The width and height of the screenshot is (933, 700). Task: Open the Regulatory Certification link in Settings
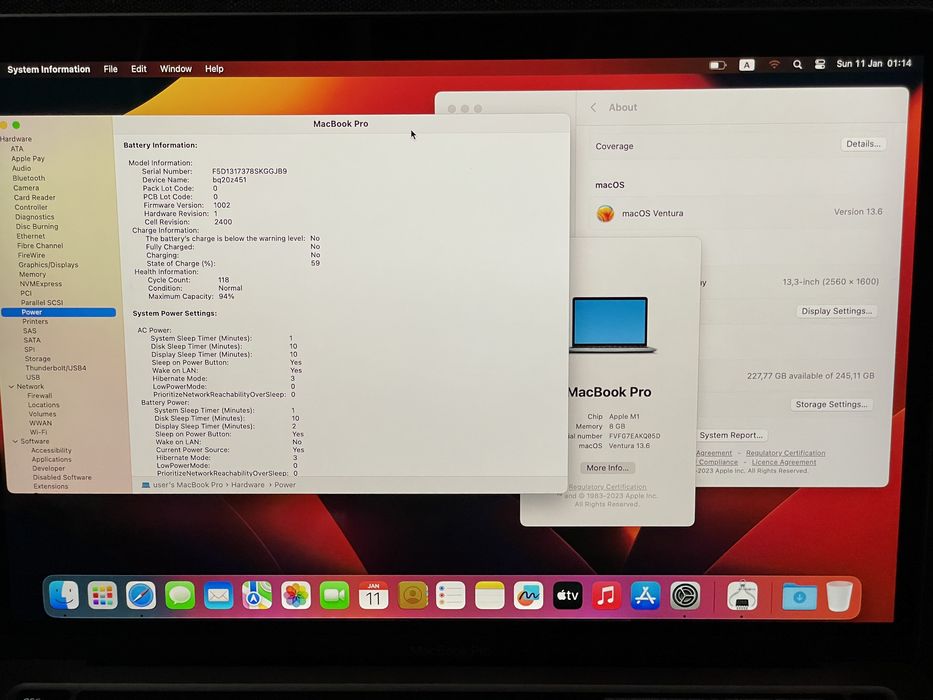pyautogui.click(x=785, y=453)
